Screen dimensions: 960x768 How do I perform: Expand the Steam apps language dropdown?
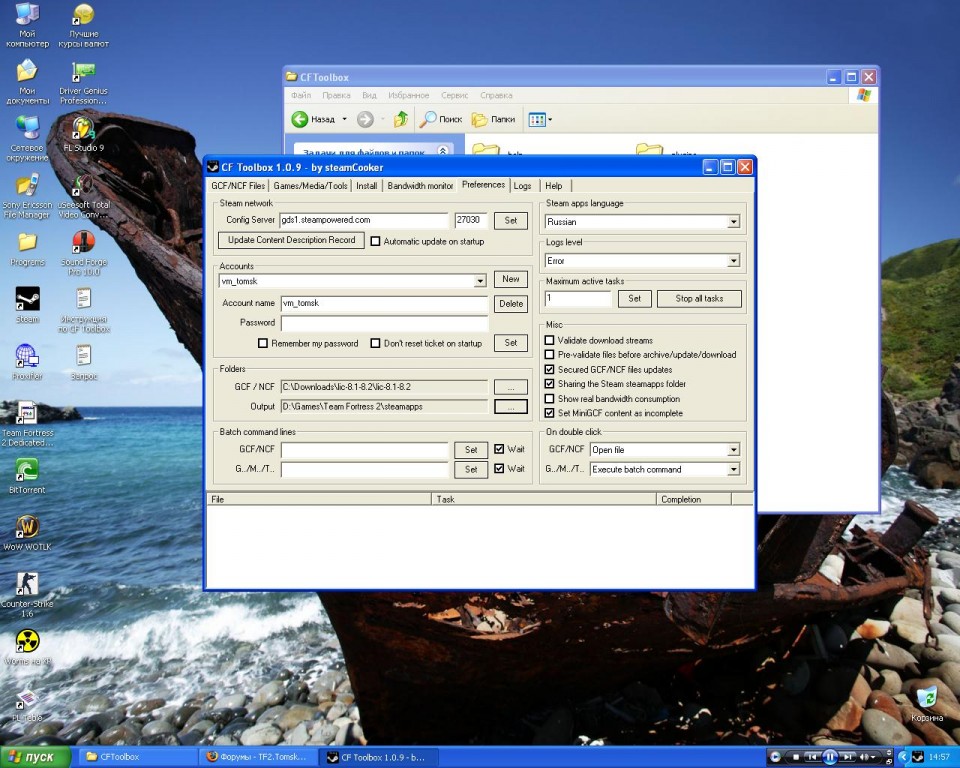[x=733, y=222]
